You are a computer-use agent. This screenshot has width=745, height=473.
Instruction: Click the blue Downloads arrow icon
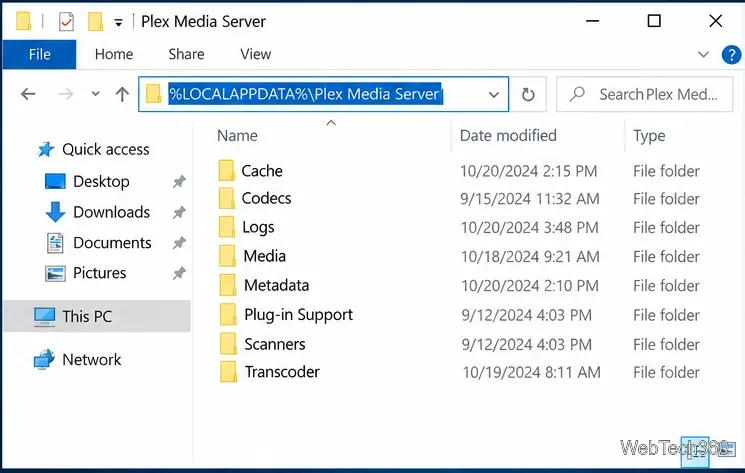coord(55,212)
